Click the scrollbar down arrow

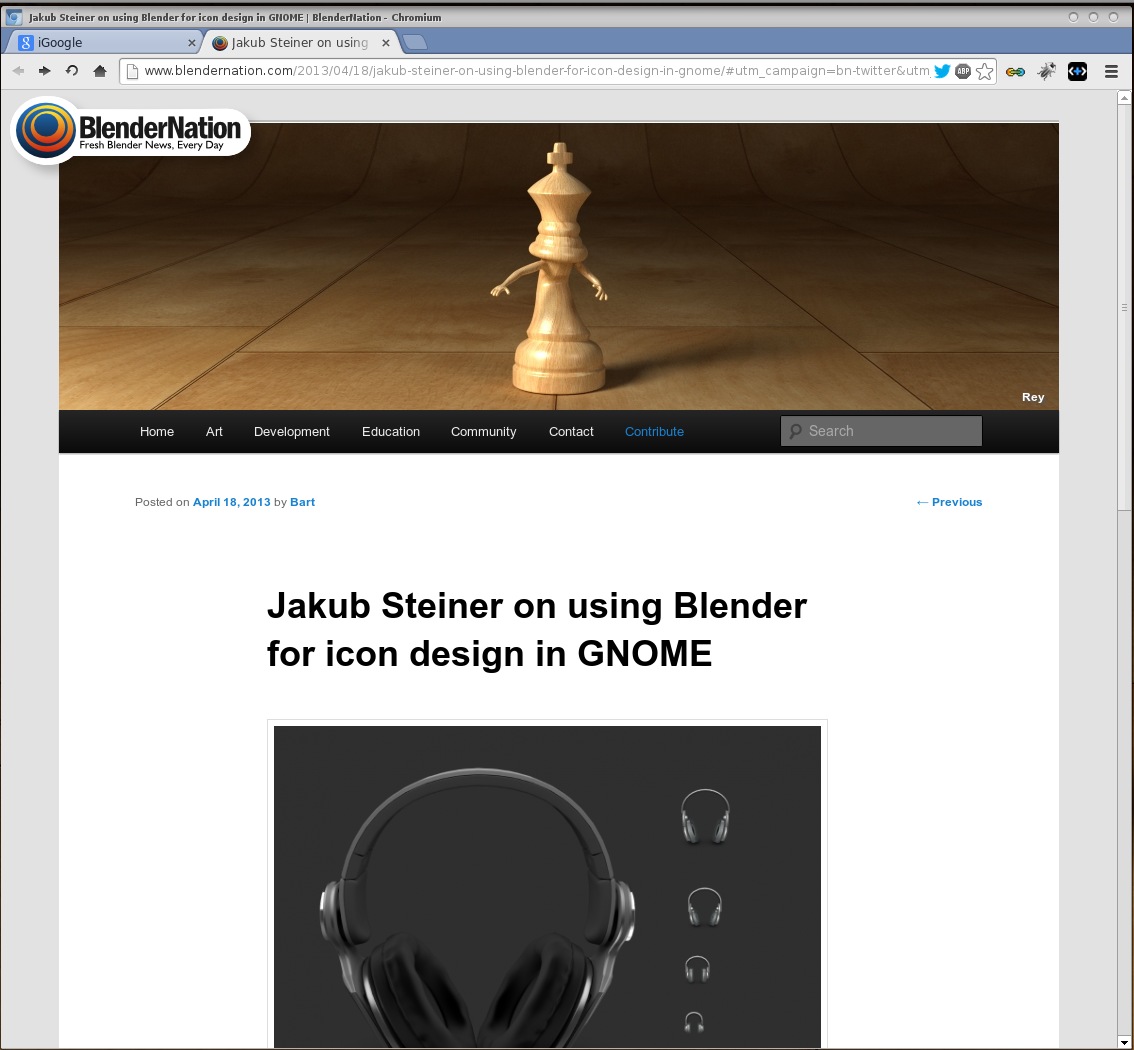(x=1124, y=1042)
